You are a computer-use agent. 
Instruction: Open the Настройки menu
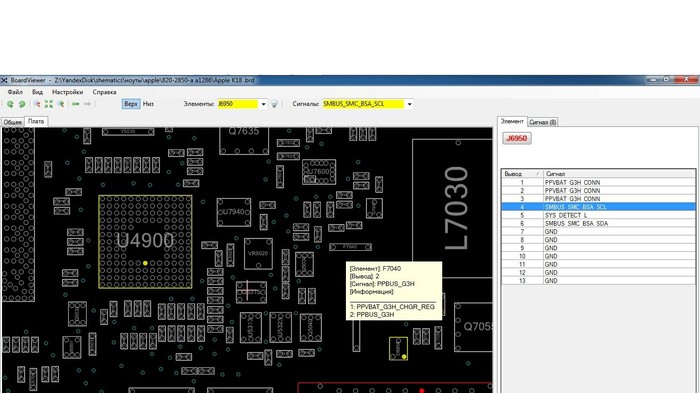[x=67, y=92]
